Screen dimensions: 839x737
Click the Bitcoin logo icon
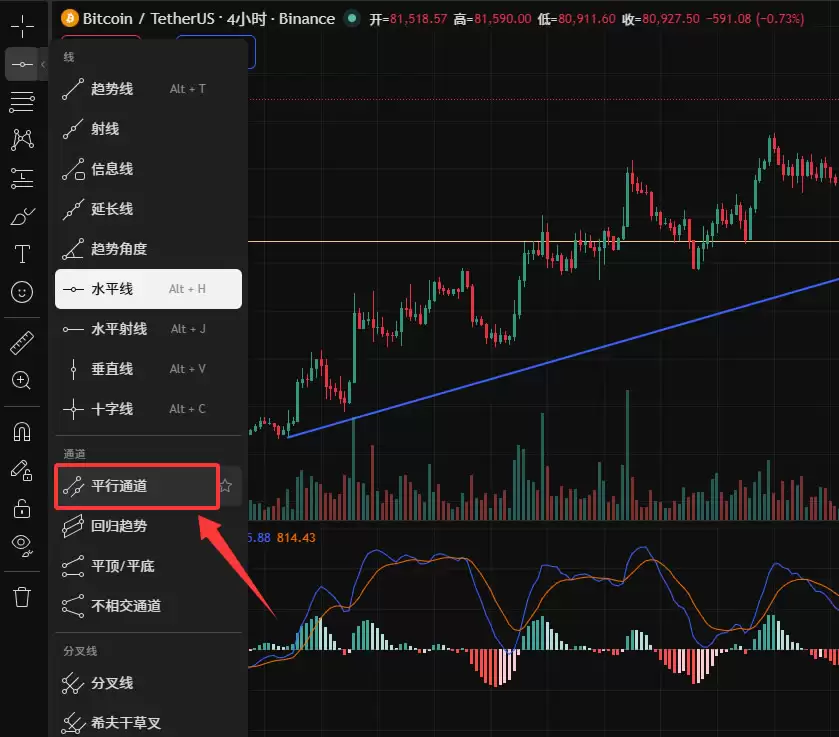(x=70, y=18)
